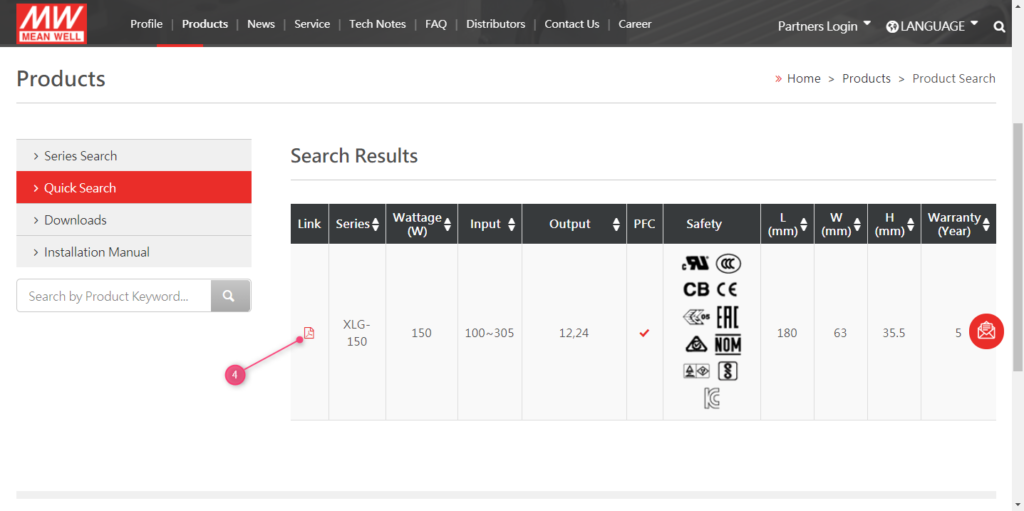Click the Mean Well logo
This screenshot has height=511, width=1024.
tap(52, 24)
